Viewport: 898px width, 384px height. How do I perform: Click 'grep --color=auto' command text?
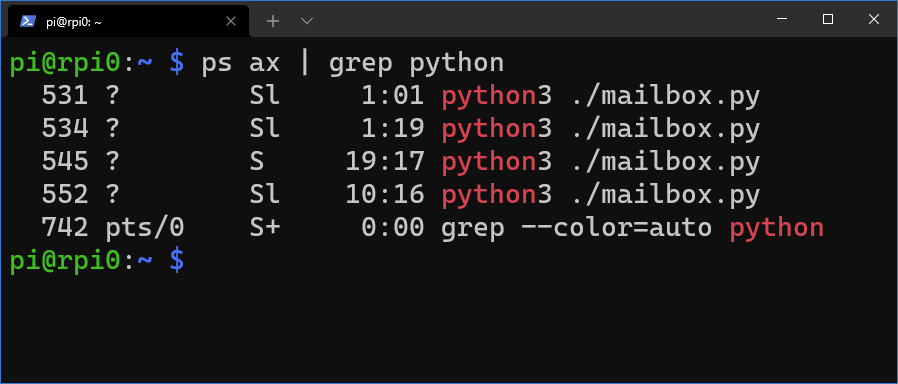click(577, 228)
